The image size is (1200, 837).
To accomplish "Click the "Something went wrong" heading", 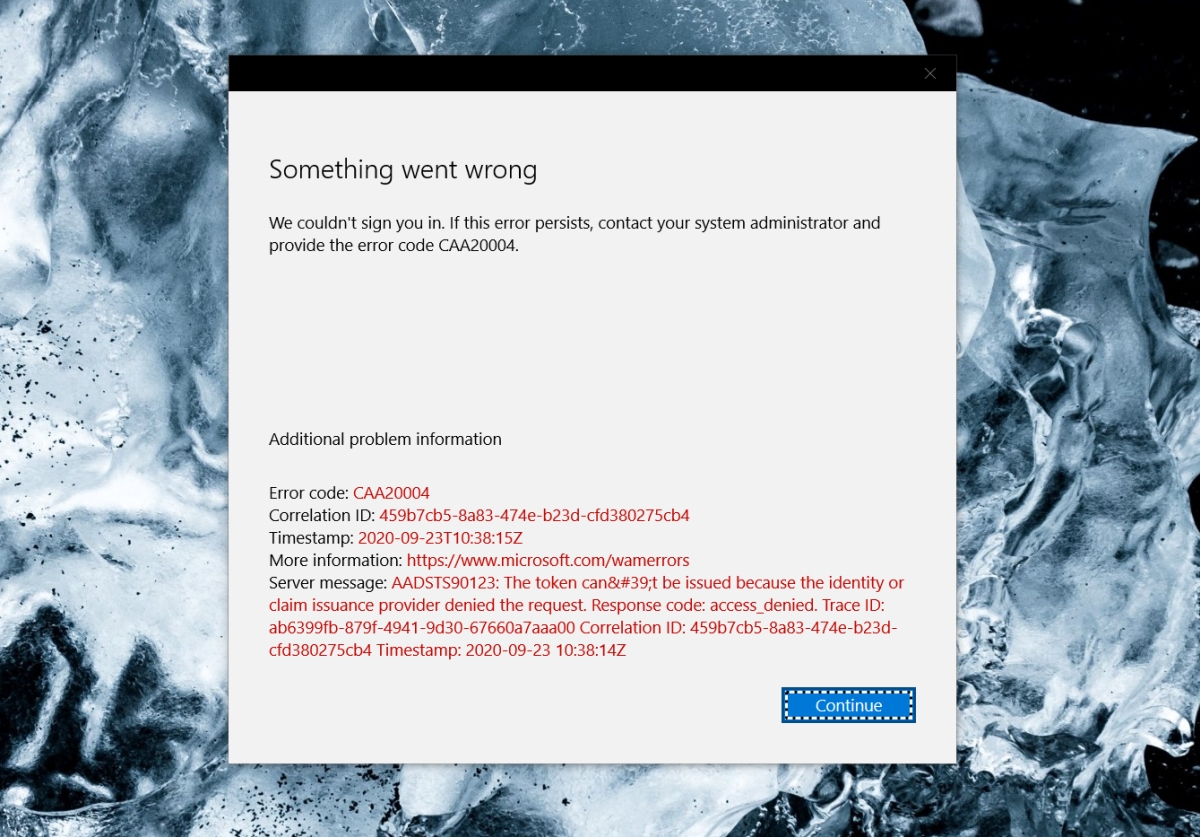I will click(403, 170).
